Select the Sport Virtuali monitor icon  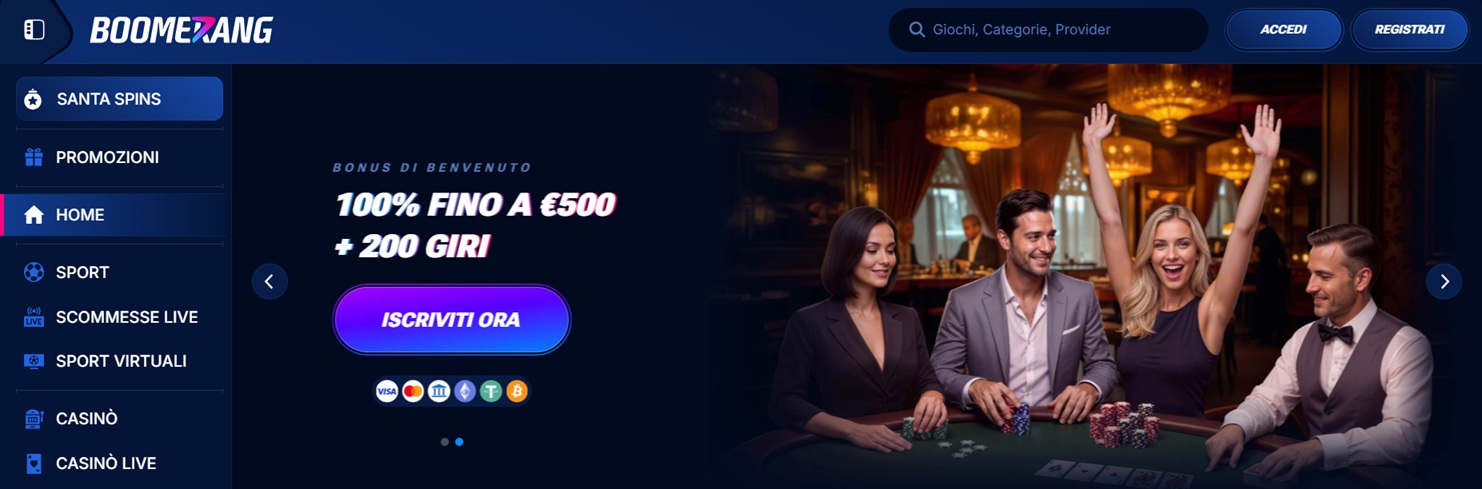pos(34,361)
